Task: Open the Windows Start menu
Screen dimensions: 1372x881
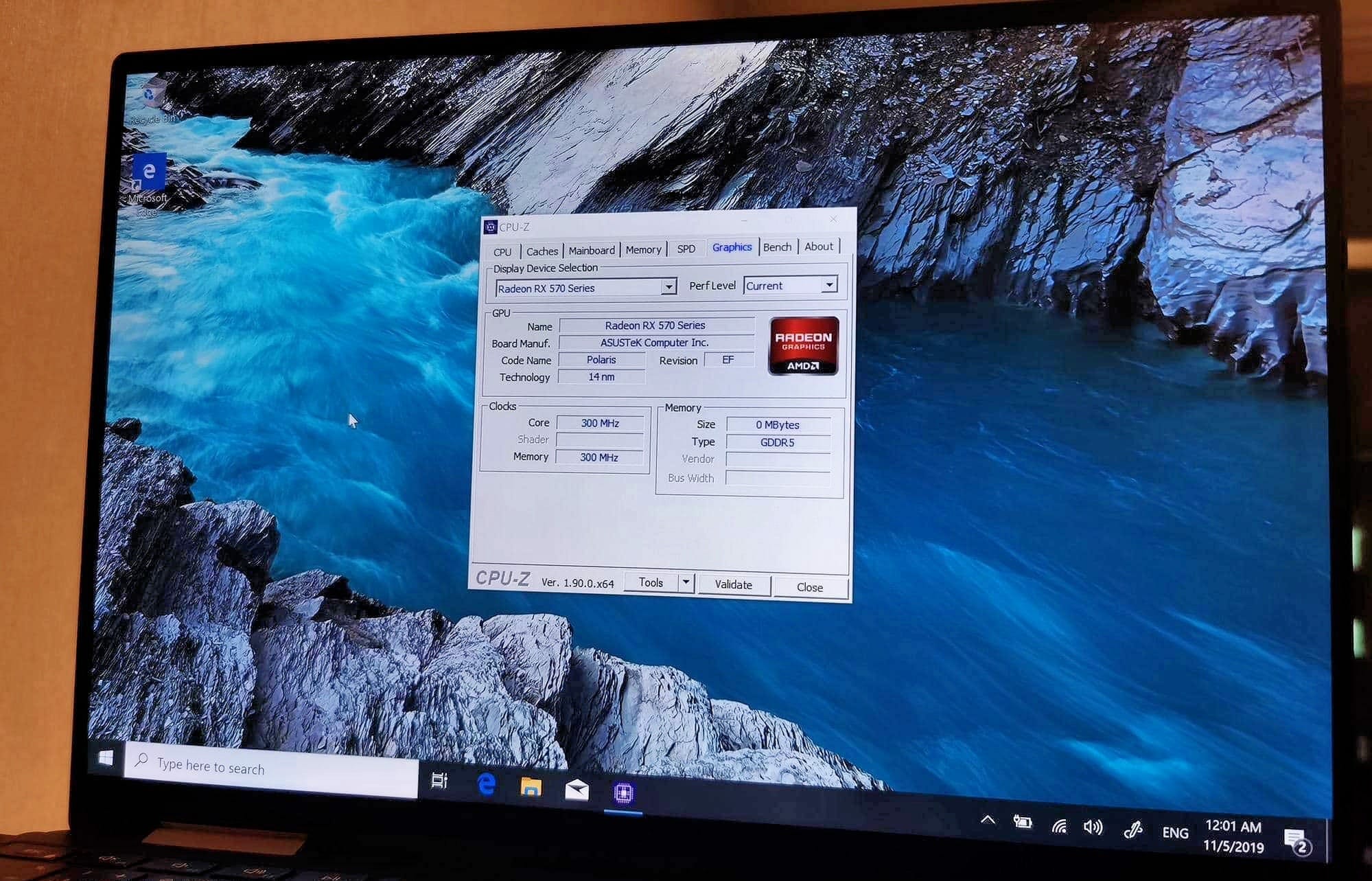Action: pos(106,757)
